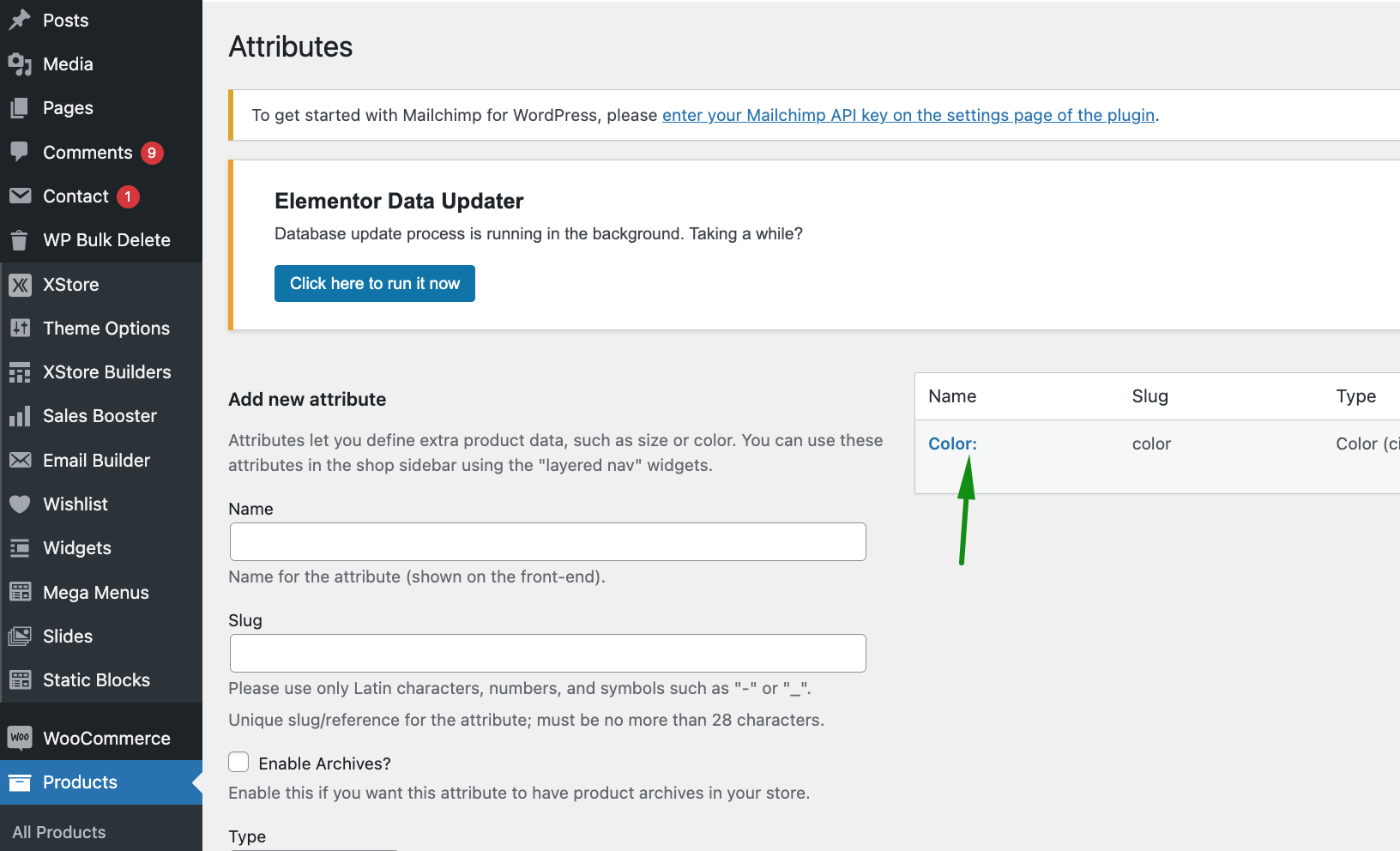Screen dimensions: 1400x851
Task: Click the Name column header
Action: [x=952, y=396]
